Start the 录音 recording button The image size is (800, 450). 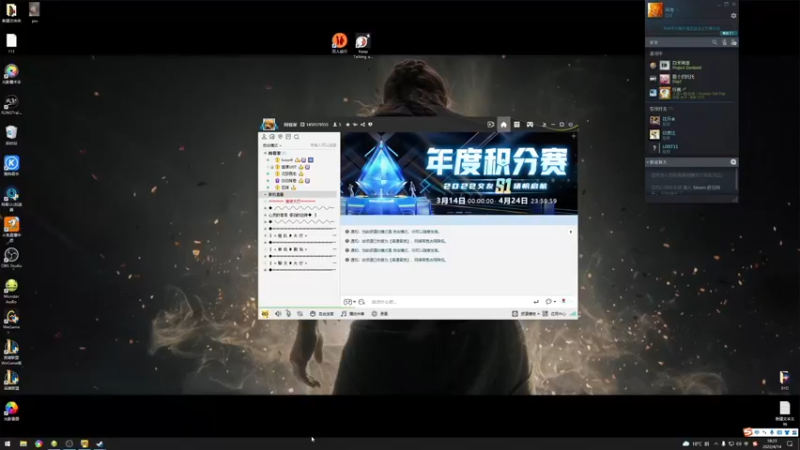tap(380, 314)
